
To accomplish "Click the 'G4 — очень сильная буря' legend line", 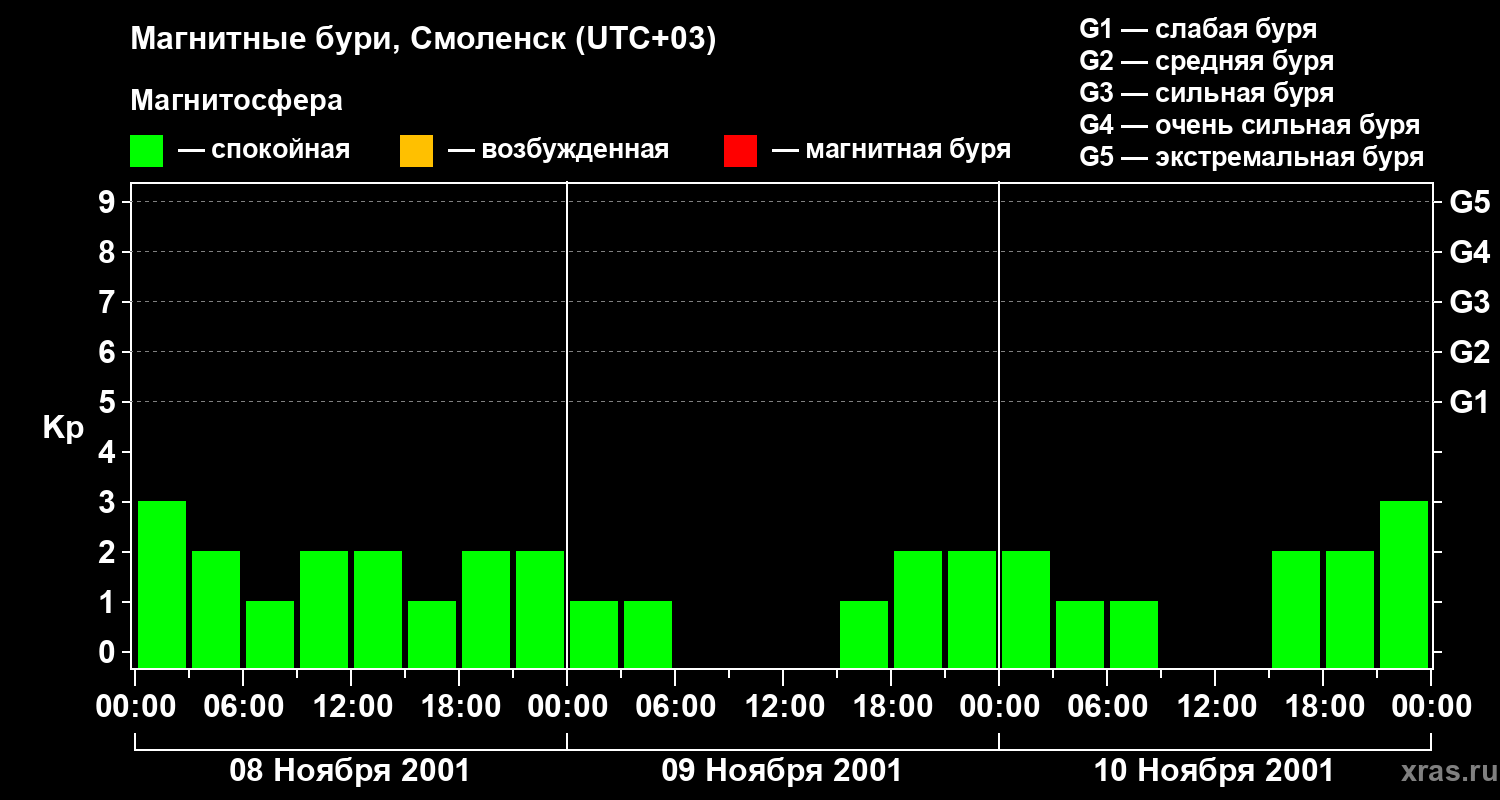I will tap(1249, 125).
